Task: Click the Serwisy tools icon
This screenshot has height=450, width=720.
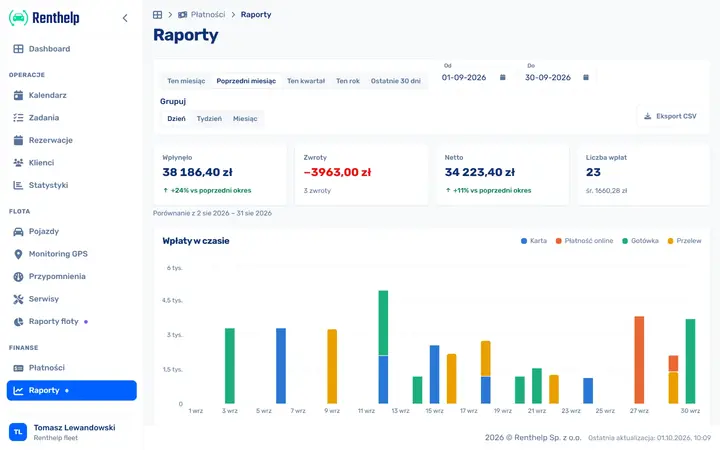Action: click(x=18, y=299)
